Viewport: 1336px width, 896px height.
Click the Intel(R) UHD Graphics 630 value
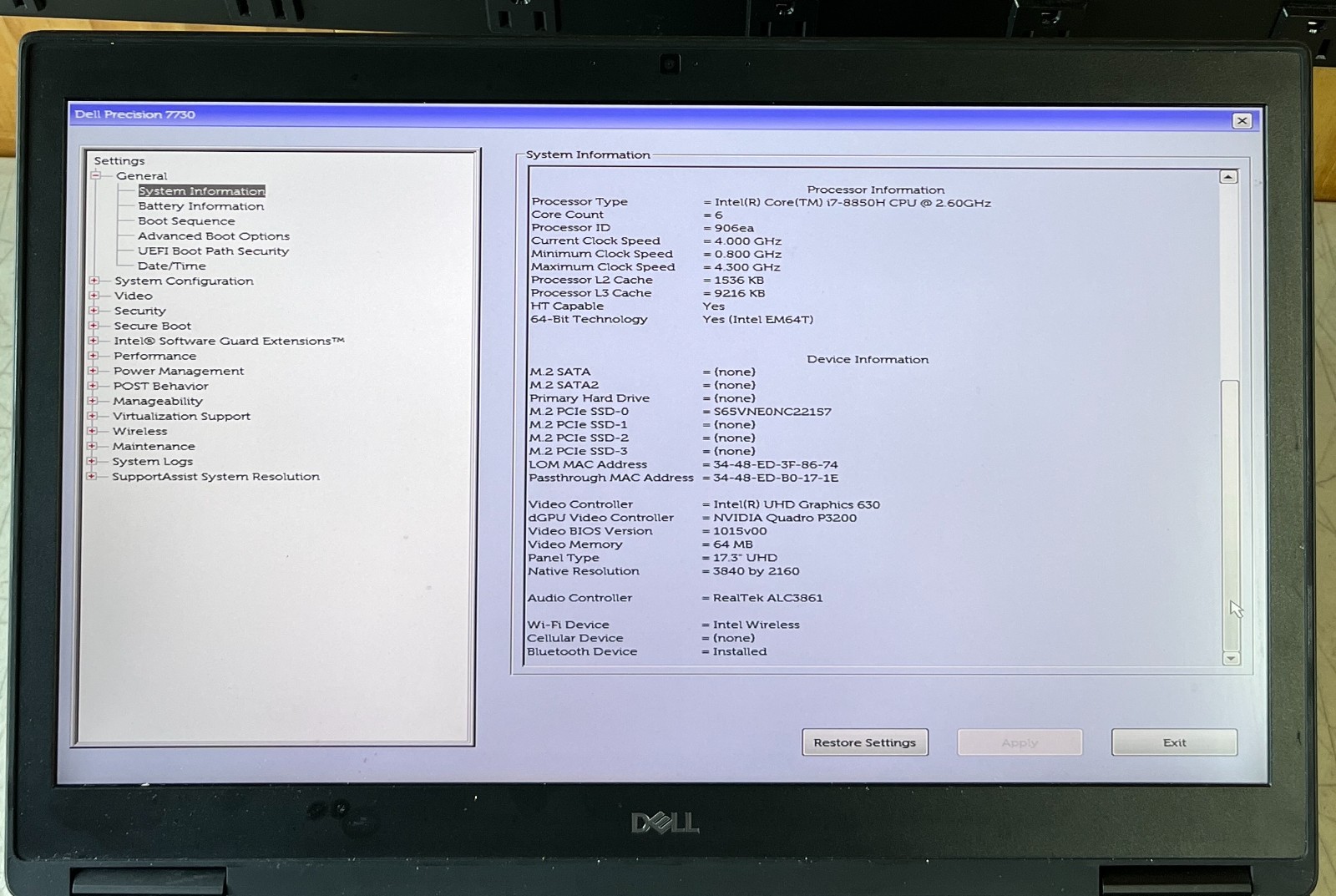797,505
